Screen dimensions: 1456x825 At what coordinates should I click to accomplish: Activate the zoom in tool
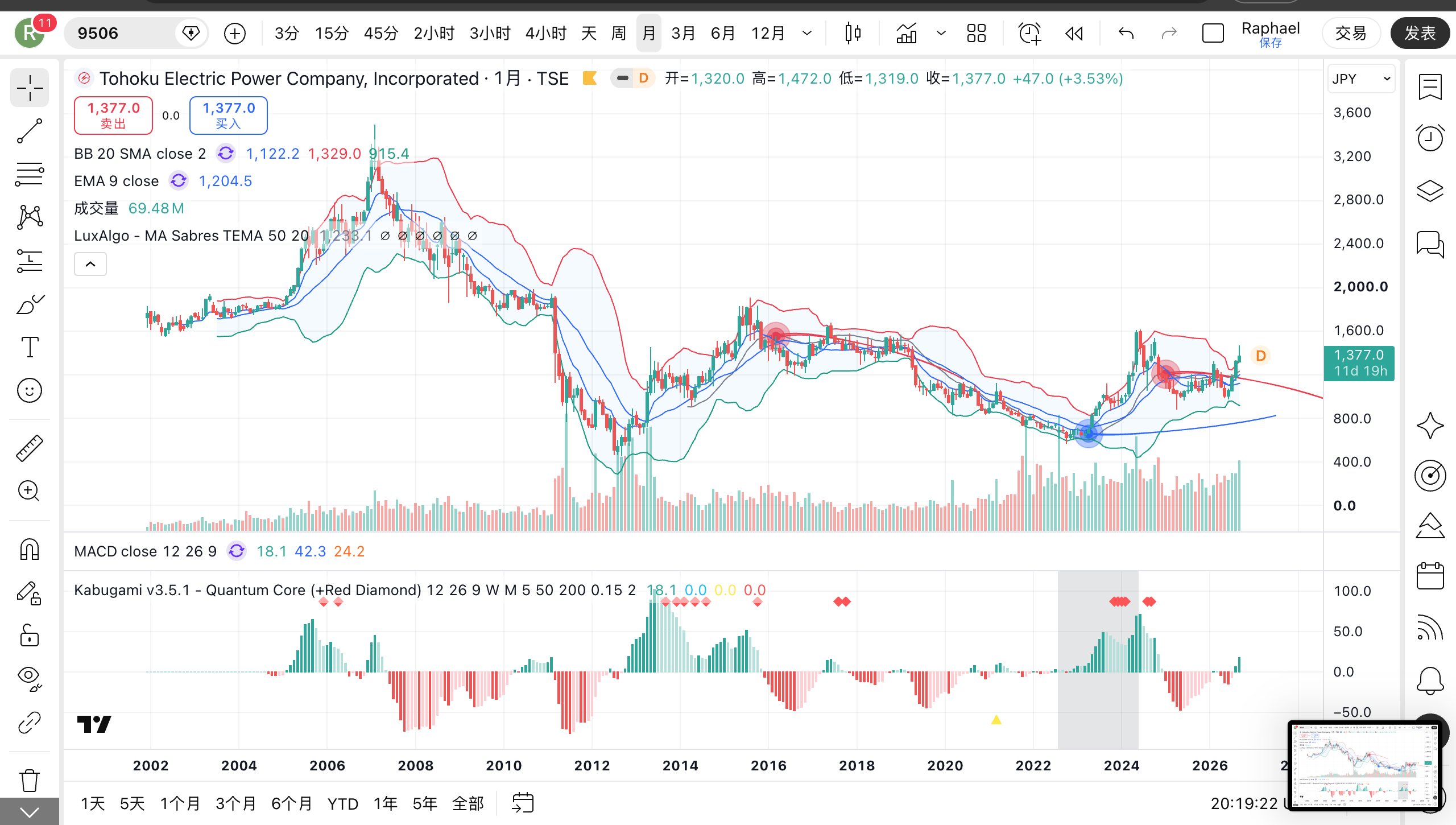[x=30, y=491]
